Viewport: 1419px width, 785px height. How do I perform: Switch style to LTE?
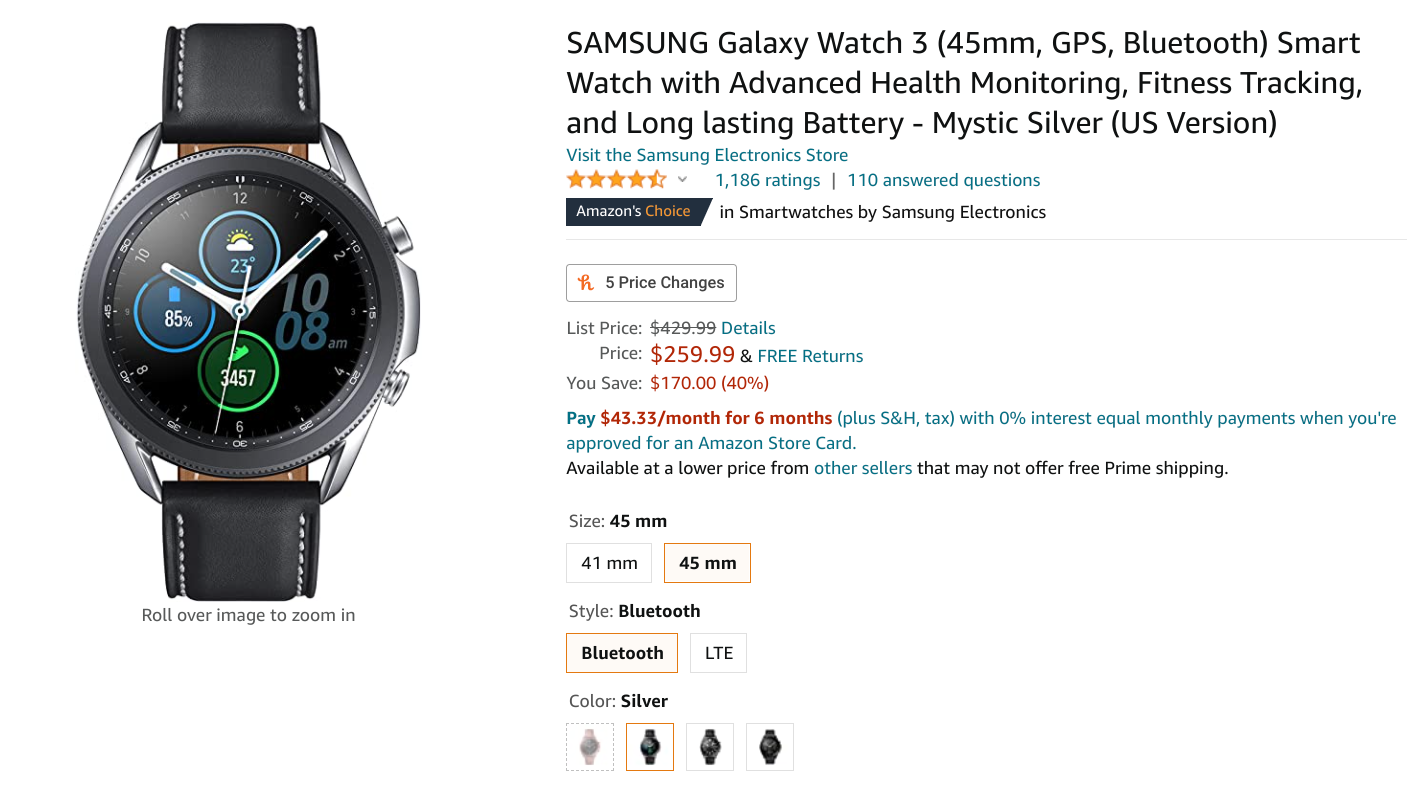click(717, 652)
